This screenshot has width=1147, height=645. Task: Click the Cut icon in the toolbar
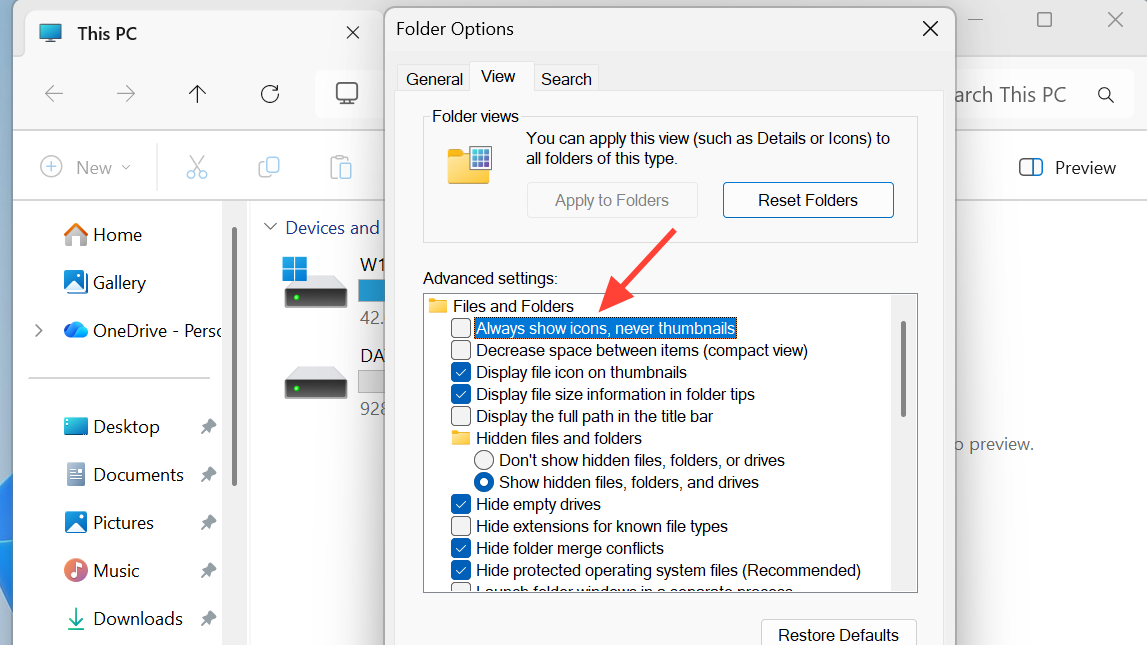196,167
